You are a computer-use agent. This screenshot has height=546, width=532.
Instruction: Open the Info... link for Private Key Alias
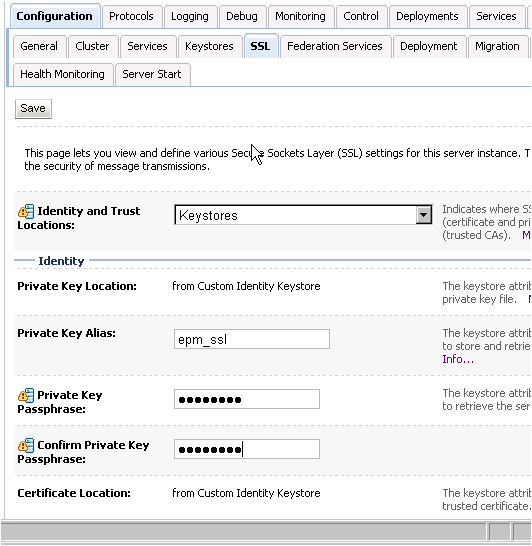click(458, 359)
